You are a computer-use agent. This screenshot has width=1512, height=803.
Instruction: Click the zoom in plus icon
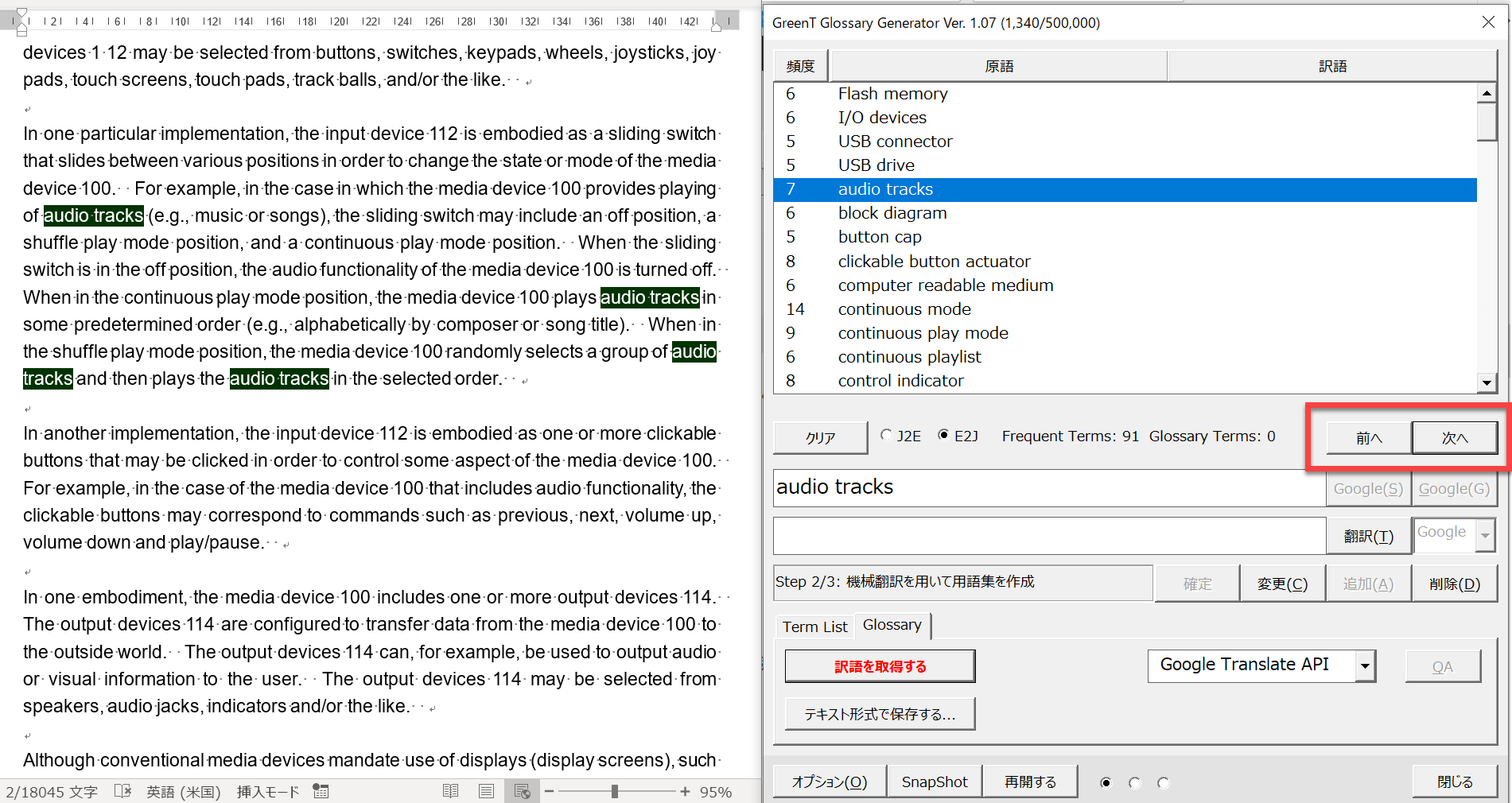pyautogui.click(x=685, y=791)
